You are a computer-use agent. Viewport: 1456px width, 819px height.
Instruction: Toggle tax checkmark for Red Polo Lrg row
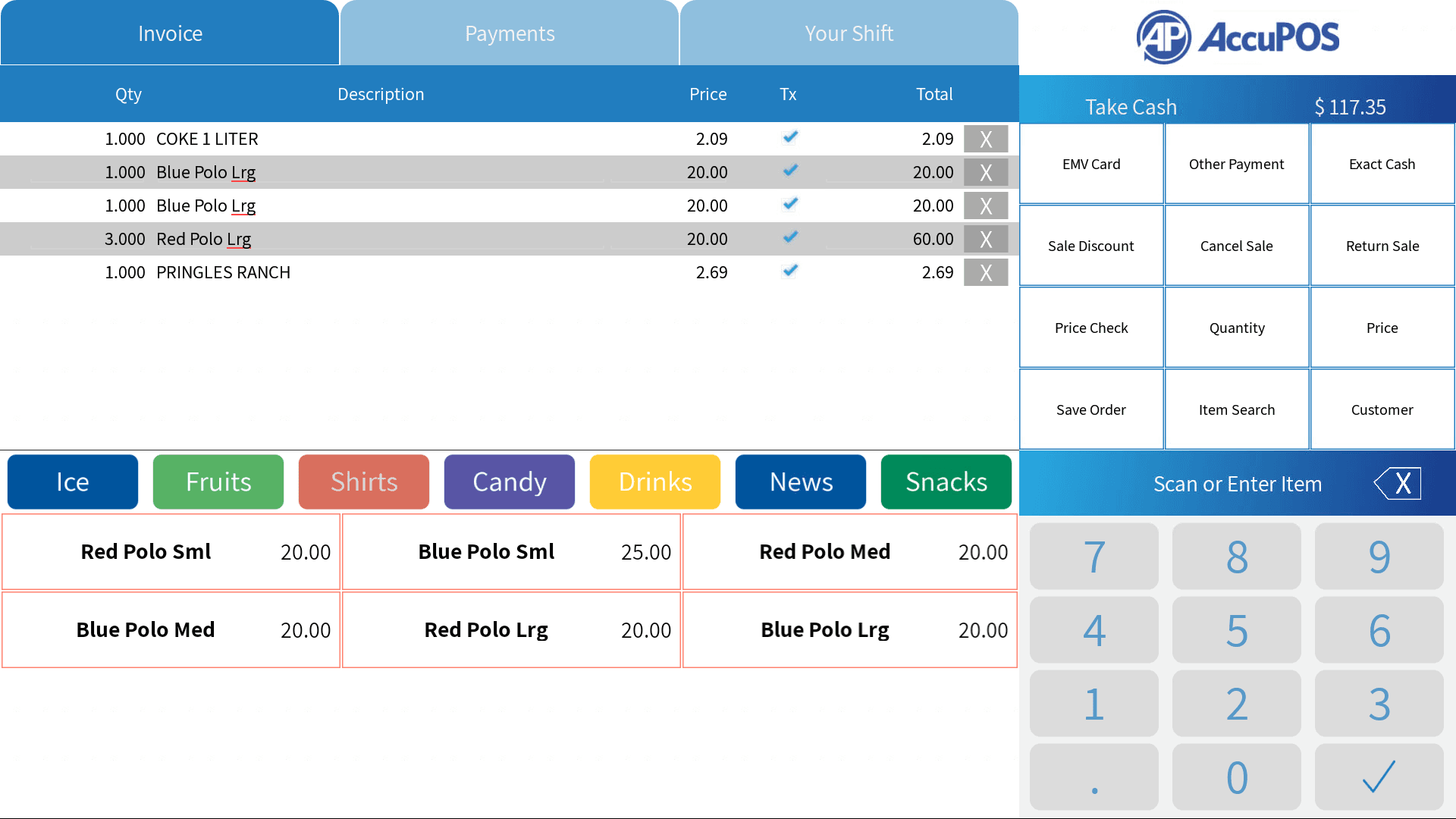coord(790,237)
